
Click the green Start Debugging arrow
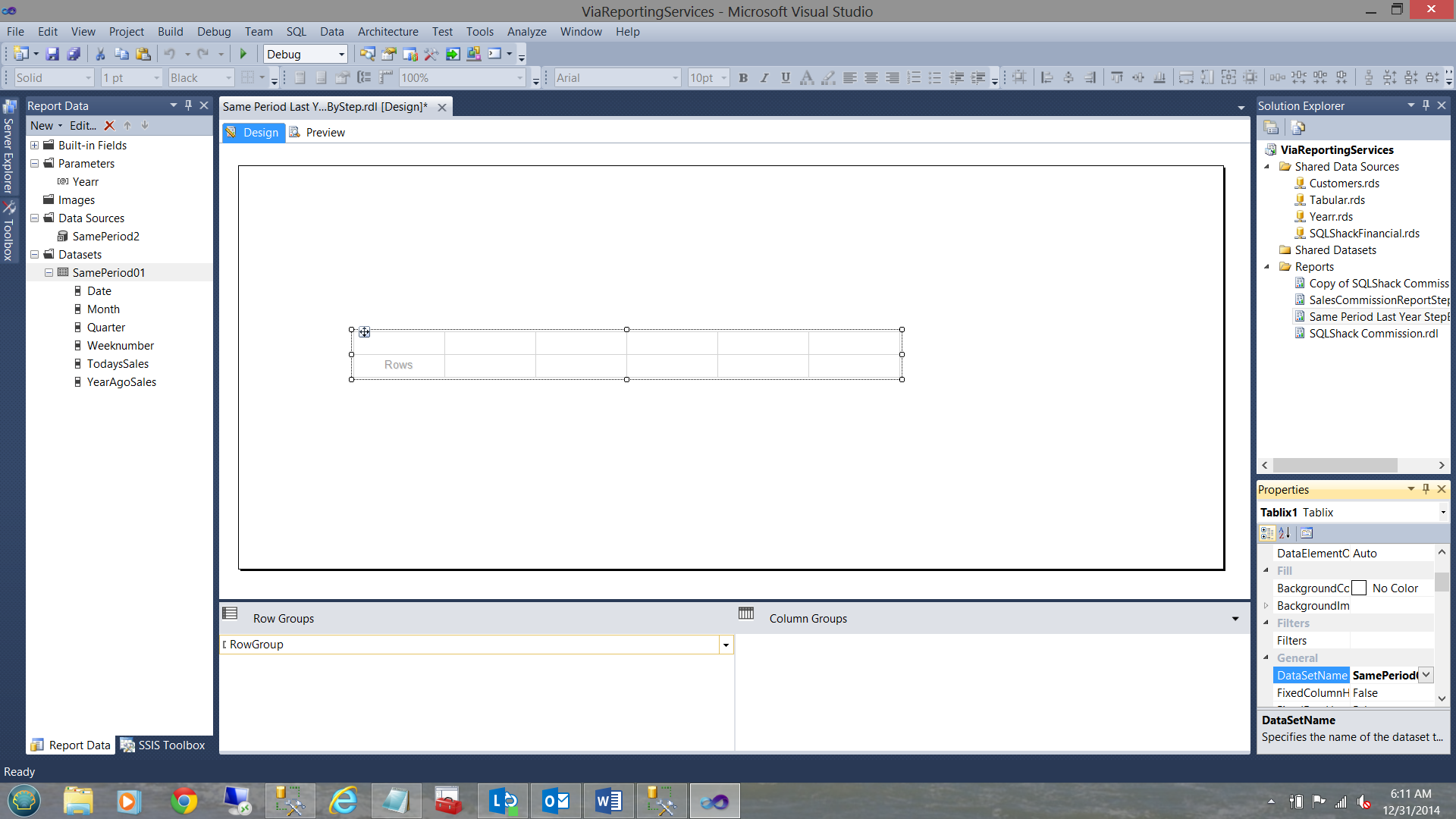pyautogui.click(x=243, y=54)
